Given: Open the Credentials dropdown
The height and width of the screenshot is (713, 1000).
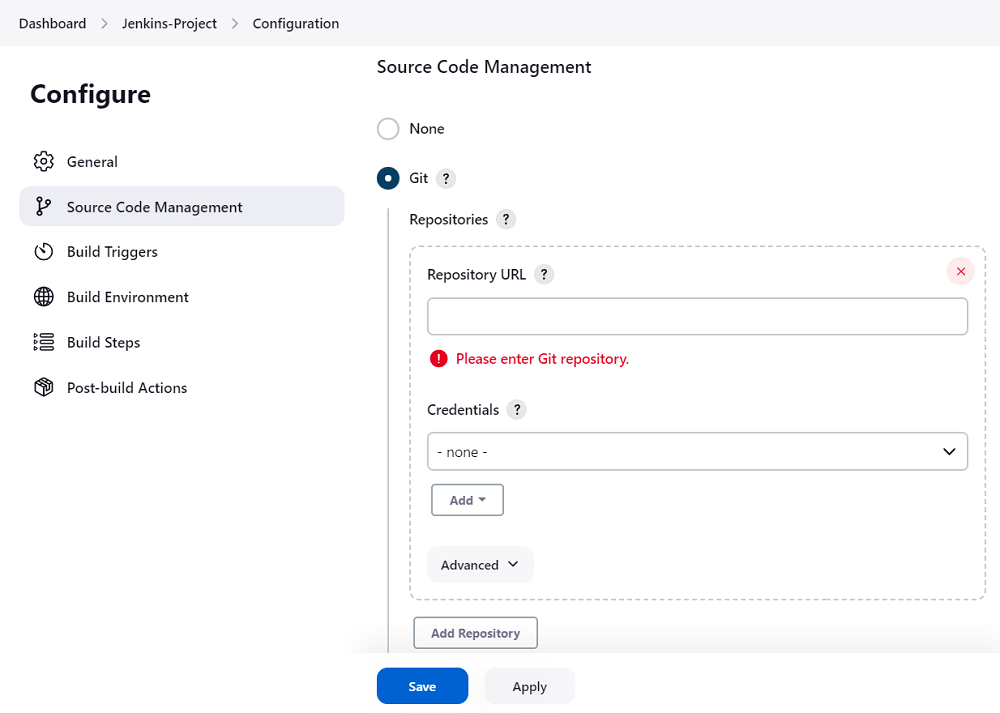Looking at the screenshot, I should tap(697, 452).
